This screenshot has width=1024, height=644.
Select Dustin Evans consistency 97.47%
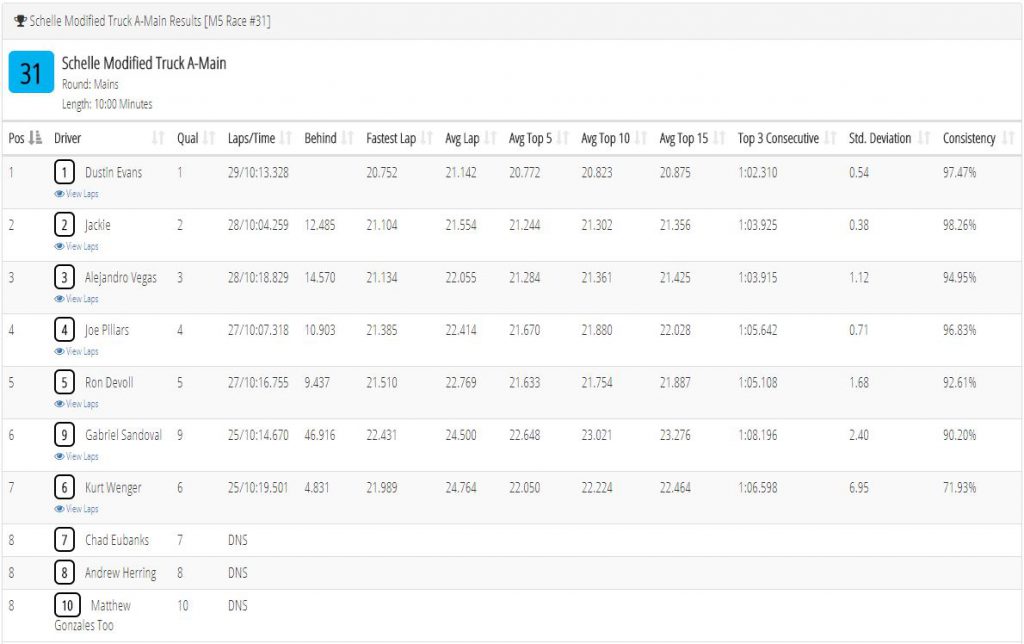(x=959, y=172)
